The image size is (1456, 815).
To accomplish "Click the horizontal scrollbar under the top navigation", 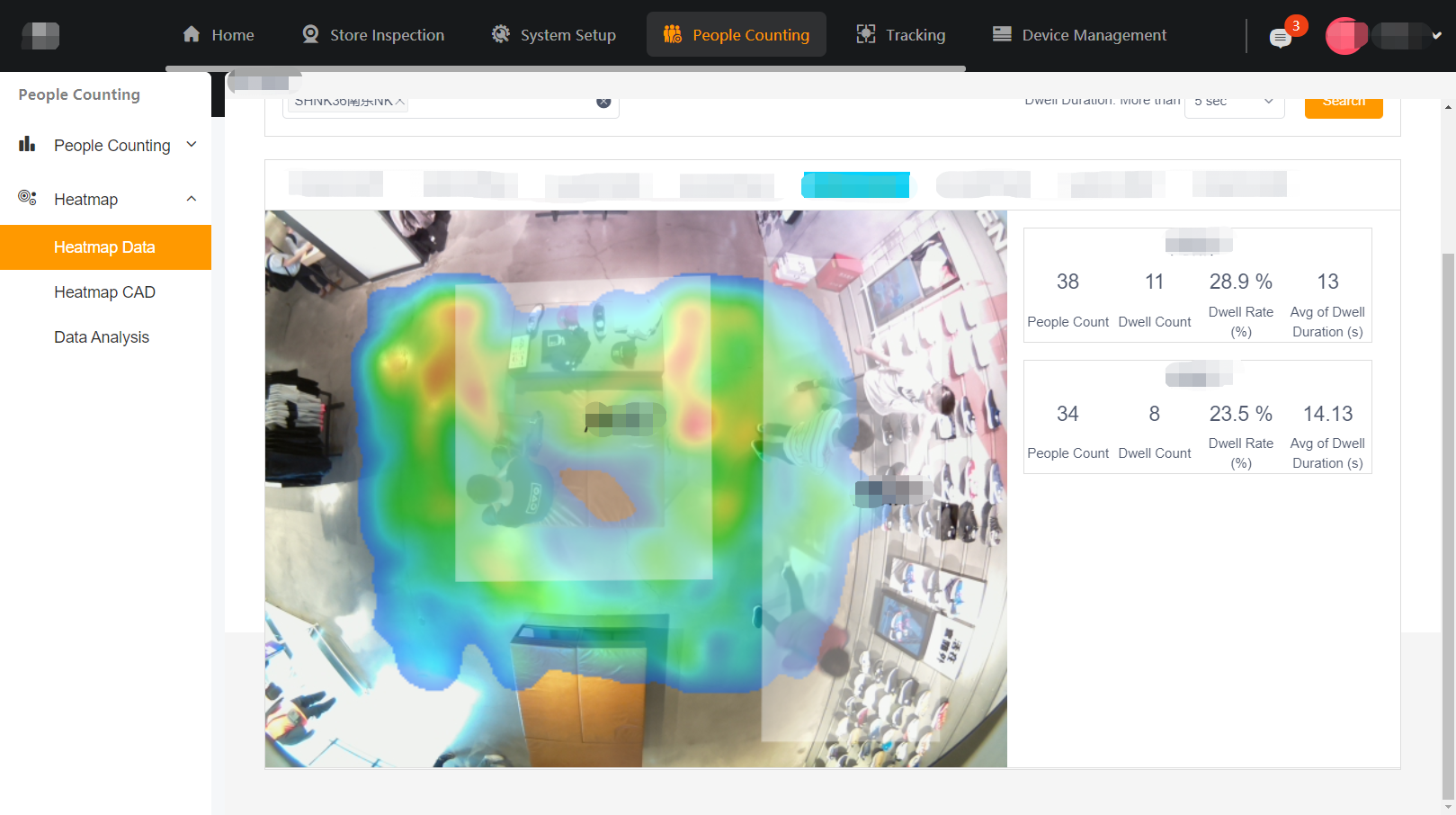I will click(566, 68).
